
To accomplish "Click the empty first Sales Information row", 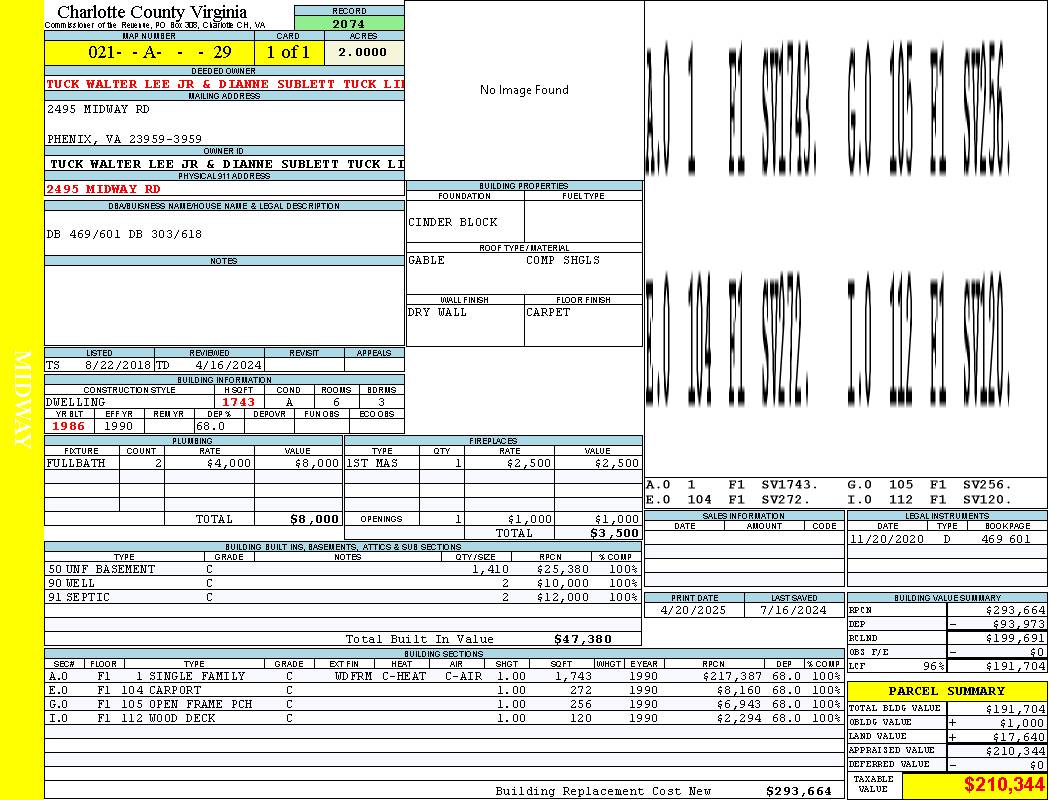I will click(x=744, y=539).
